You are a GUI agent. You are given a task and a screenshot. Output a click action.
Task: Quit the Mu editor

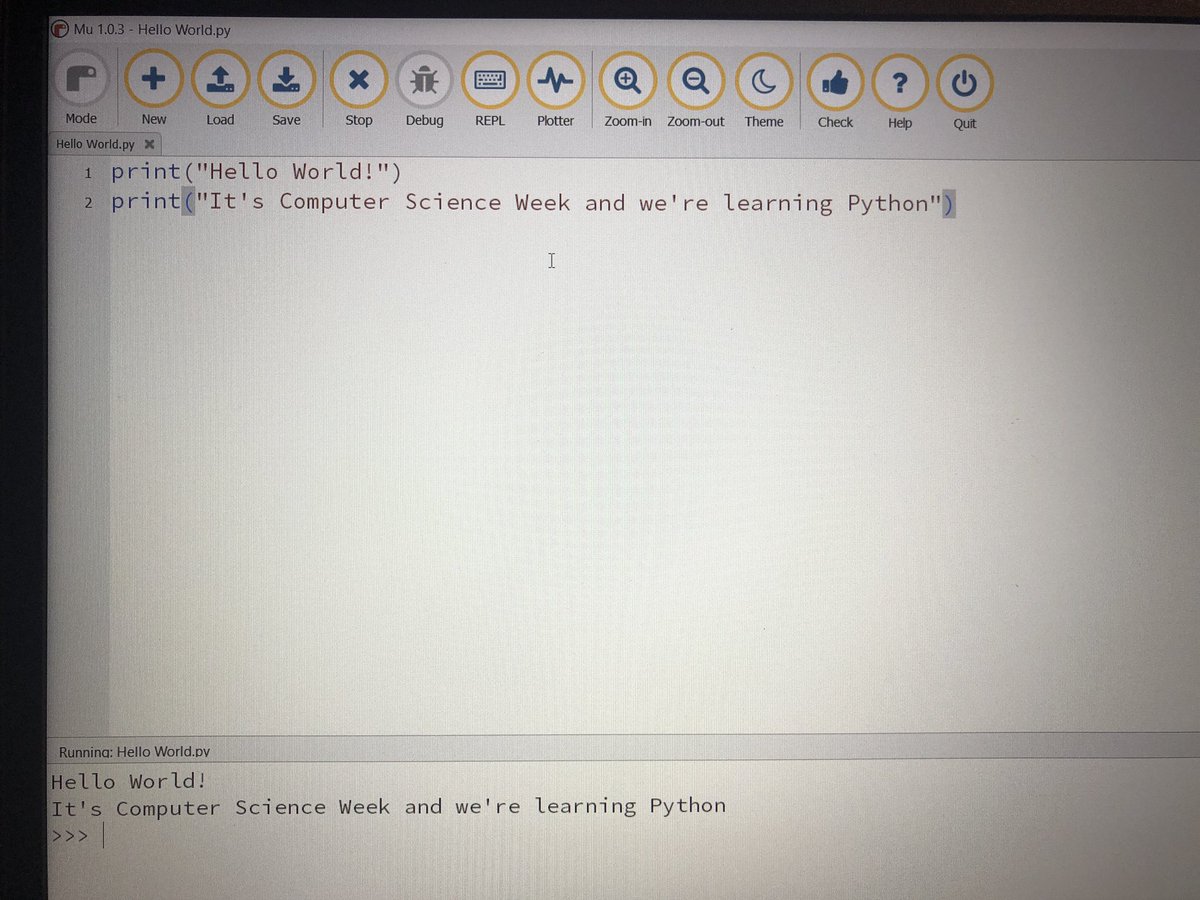click(x=964, y=77)
